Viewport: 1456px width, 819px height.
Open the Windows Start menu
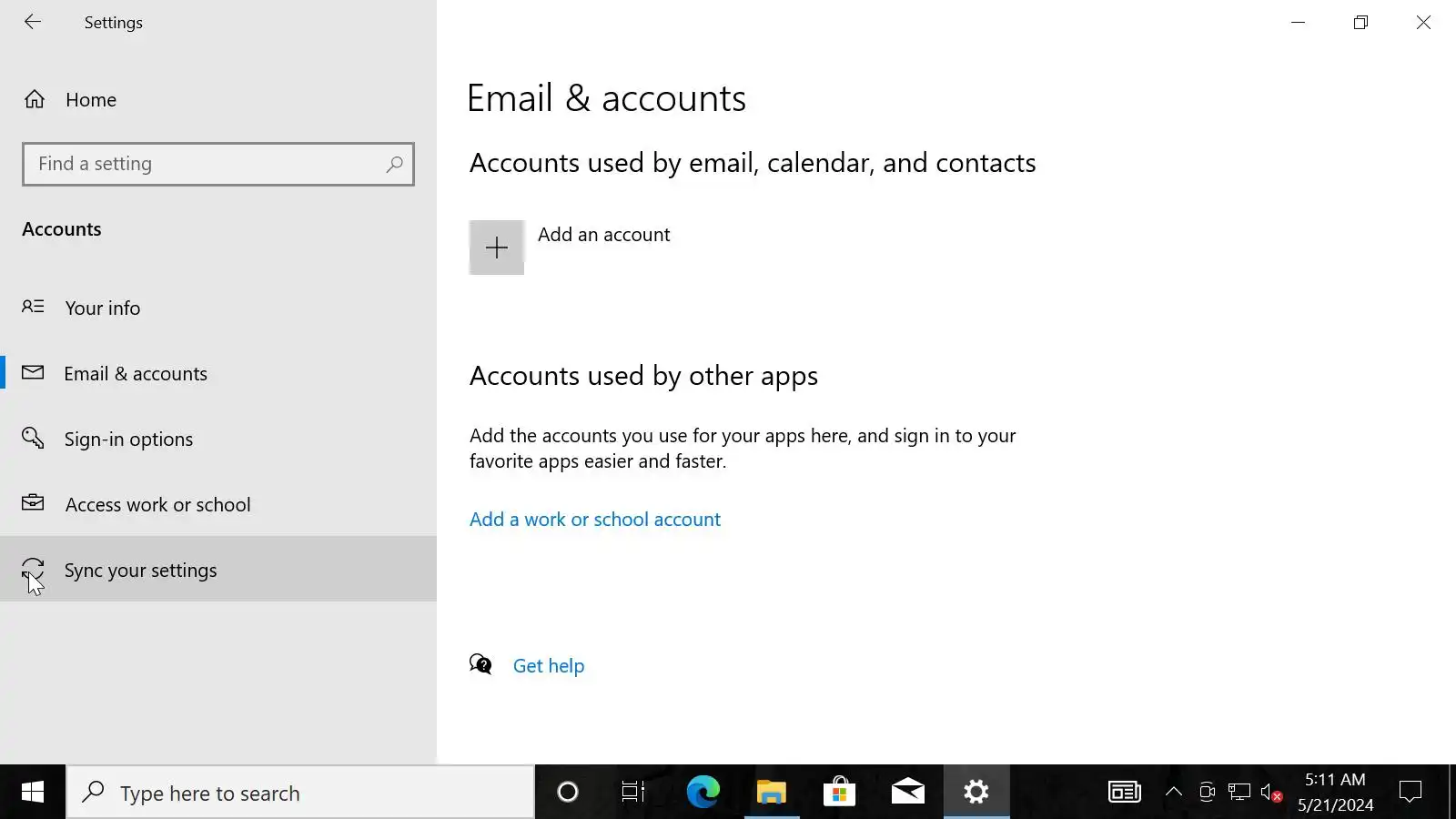33,792
